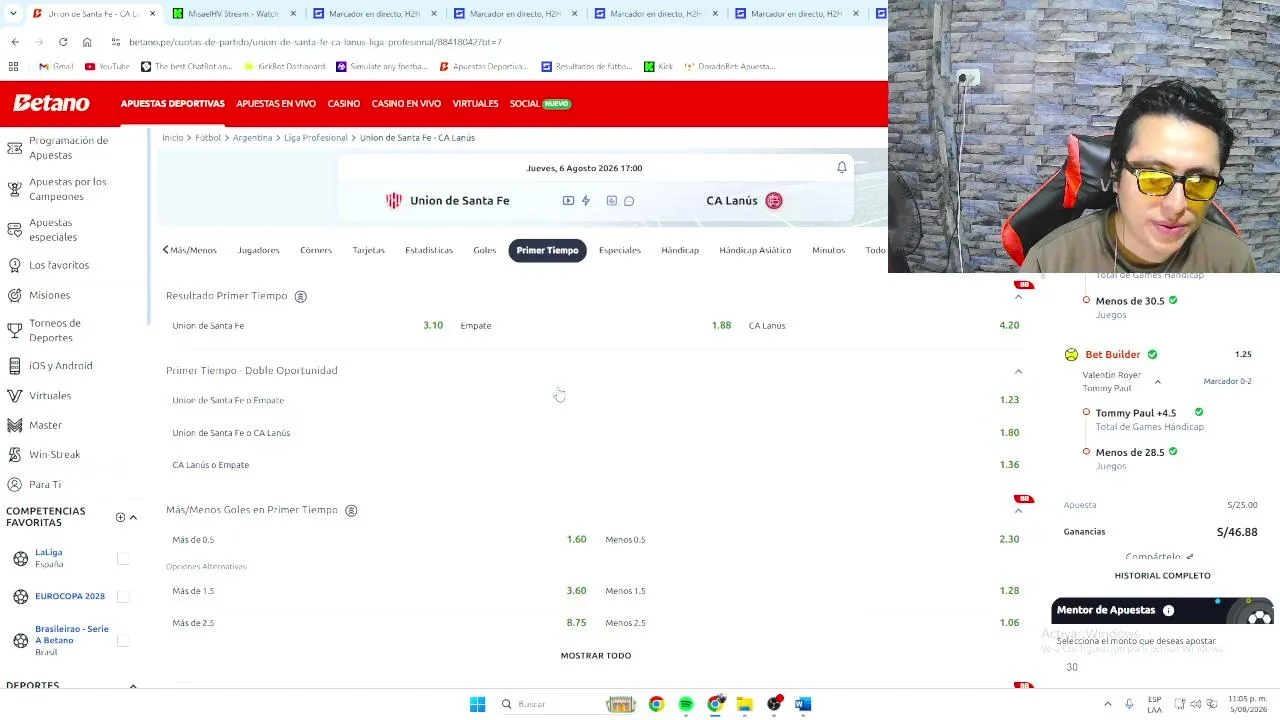This screenshot has height=720, width=1280.
Task: Click the Para Ti person icon
Action: point(15,484)
